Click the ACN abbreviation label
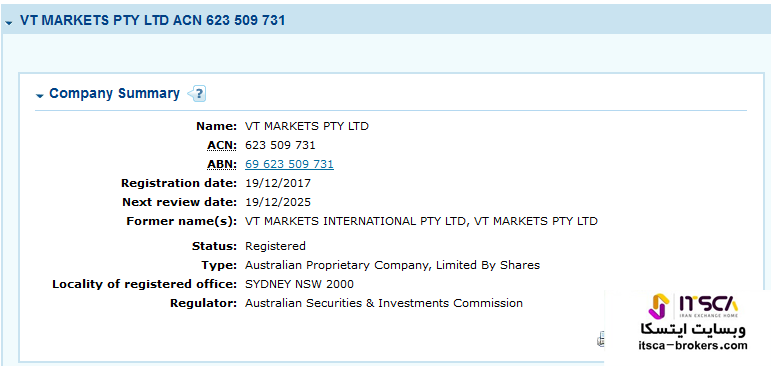 point(222,146)
